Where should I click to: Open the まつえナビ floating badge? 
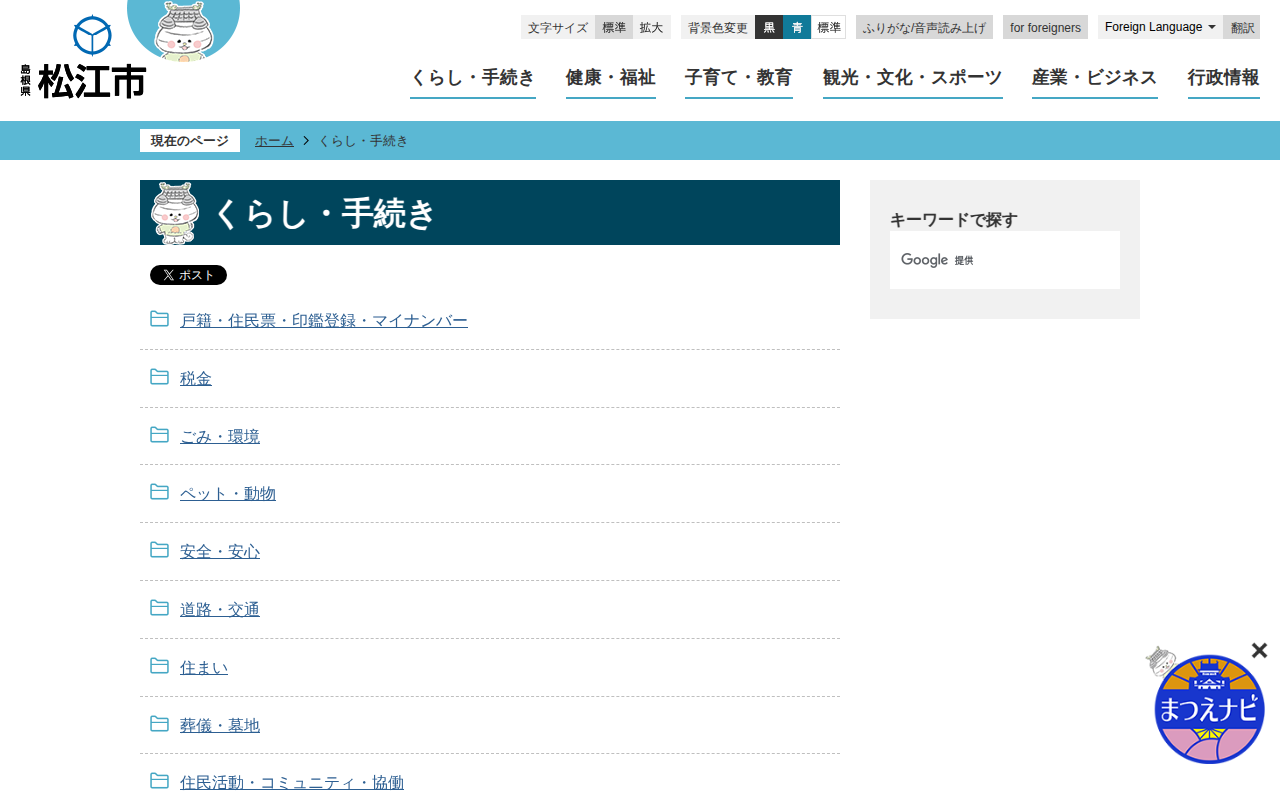1208,708
